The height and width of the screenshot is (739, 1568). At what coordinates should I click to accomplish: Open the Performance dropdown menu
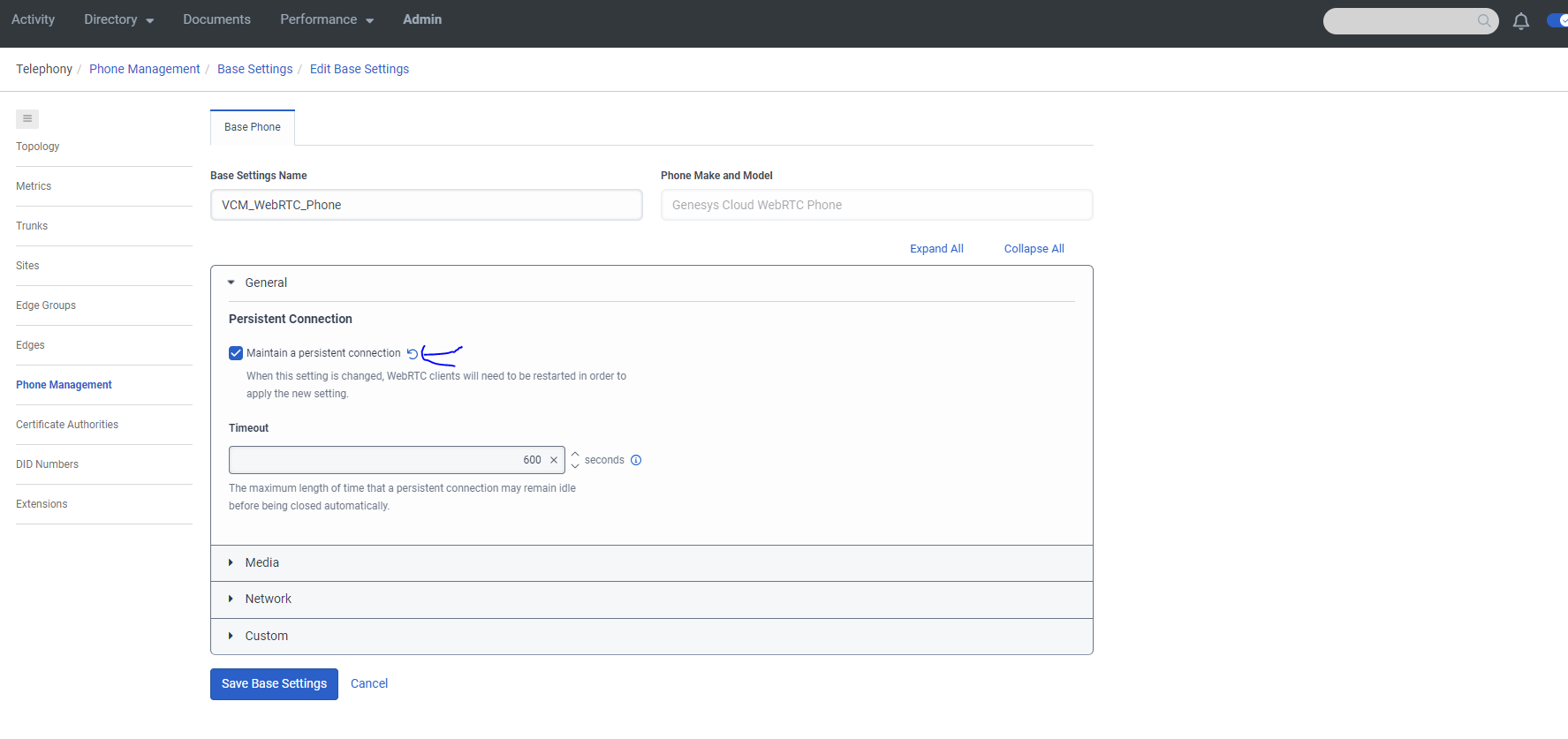[327, 19]
